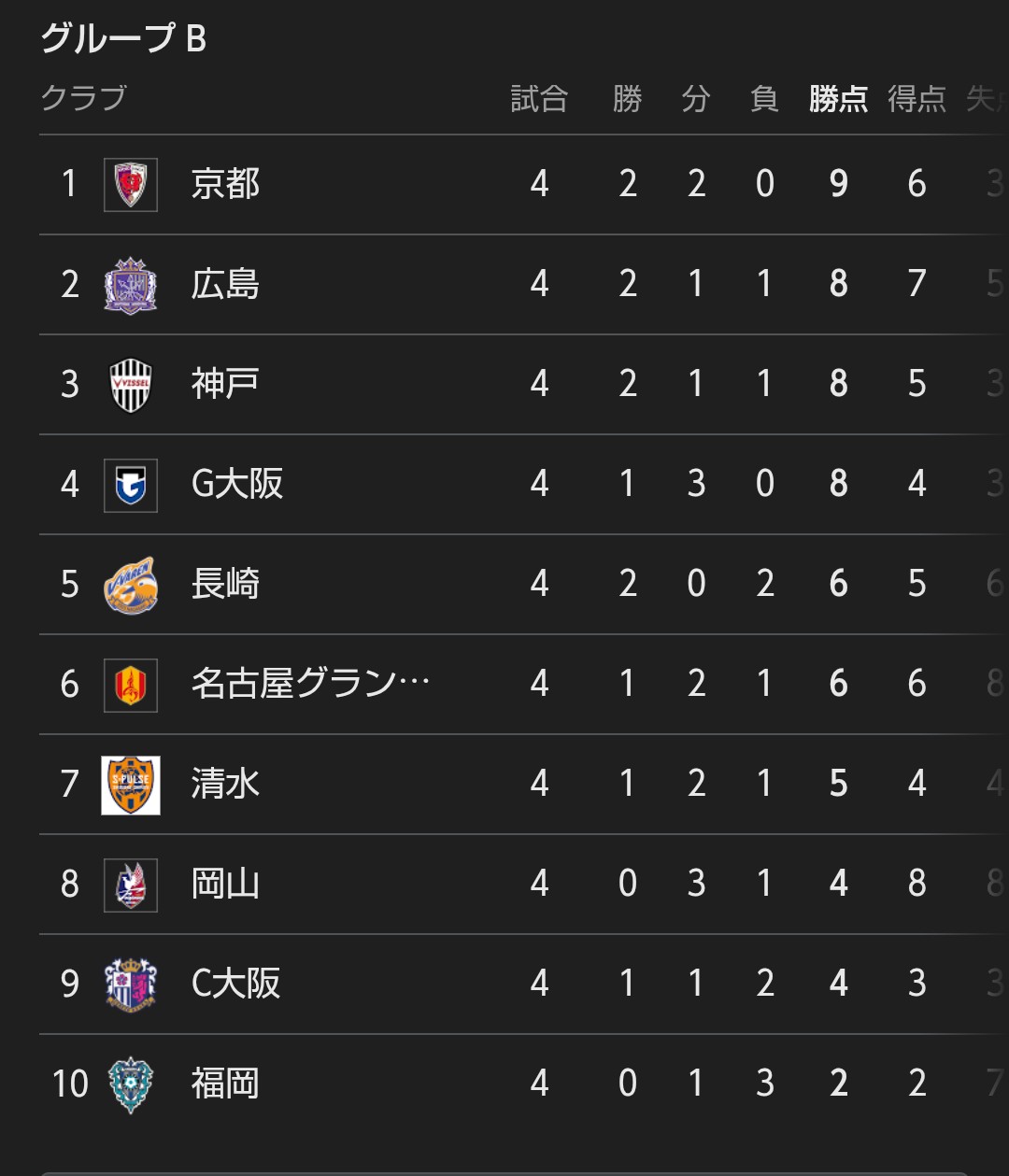Open the C大阪 team name link

[235, 984]
